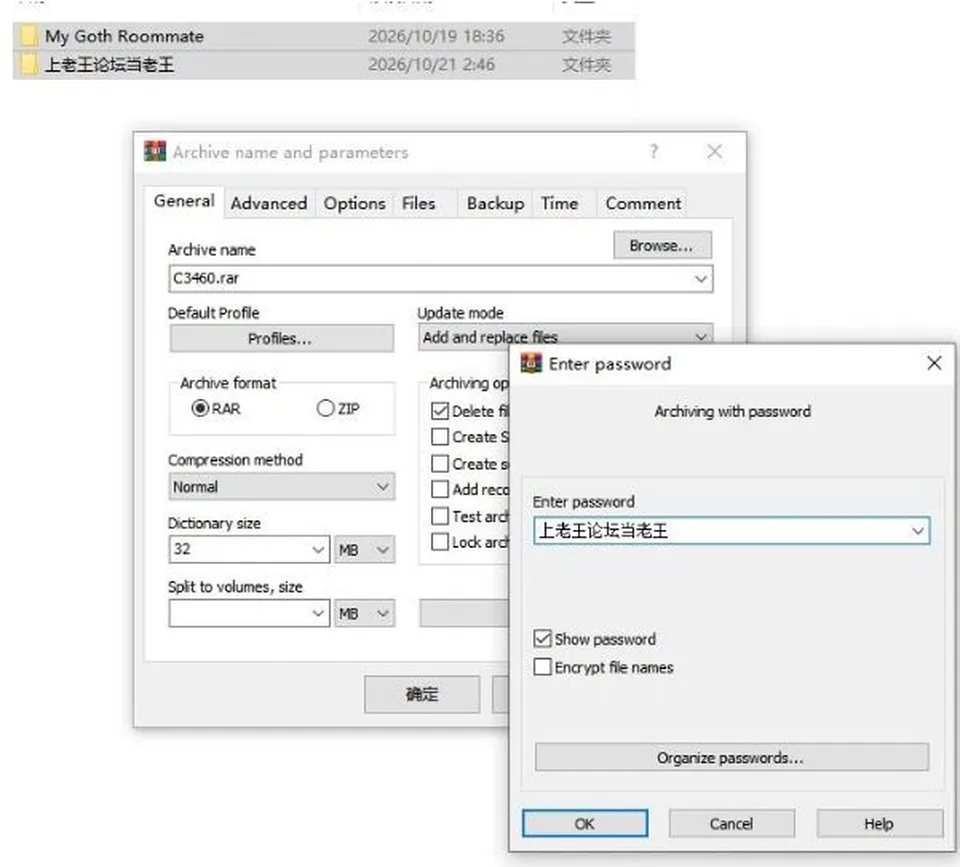Image resolution: width=960 pixels, height=867 pixels.
Task: Uncheck the Delete files after archiving option
Action: tap(440, 410)
